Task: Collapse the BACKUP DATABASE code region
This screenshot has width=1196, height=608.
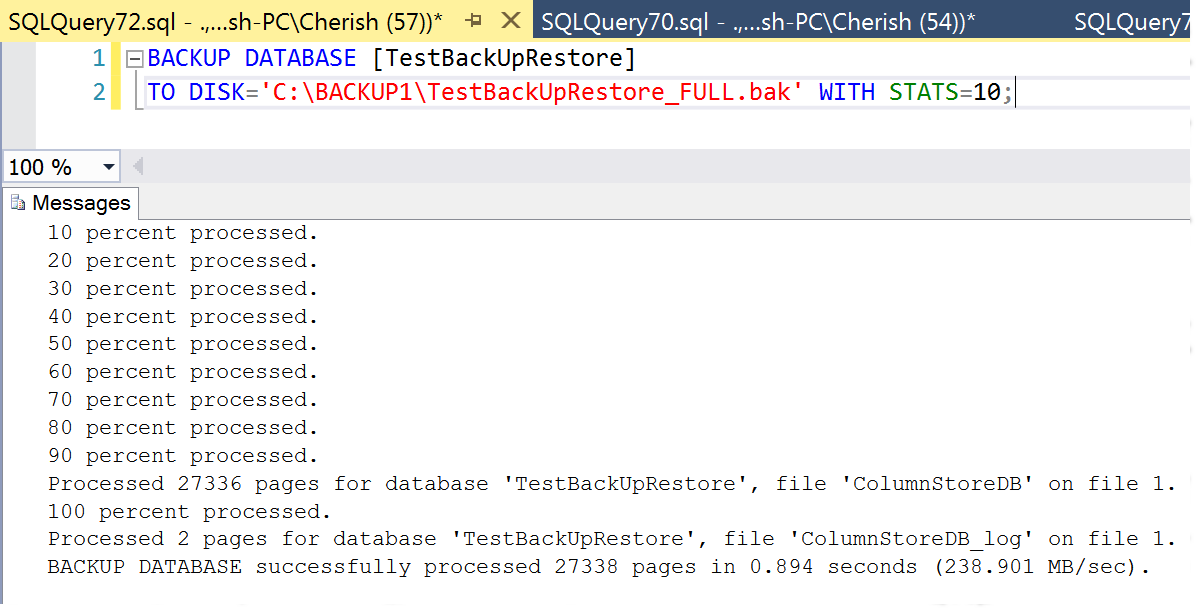Action: [x=133, y=58]
